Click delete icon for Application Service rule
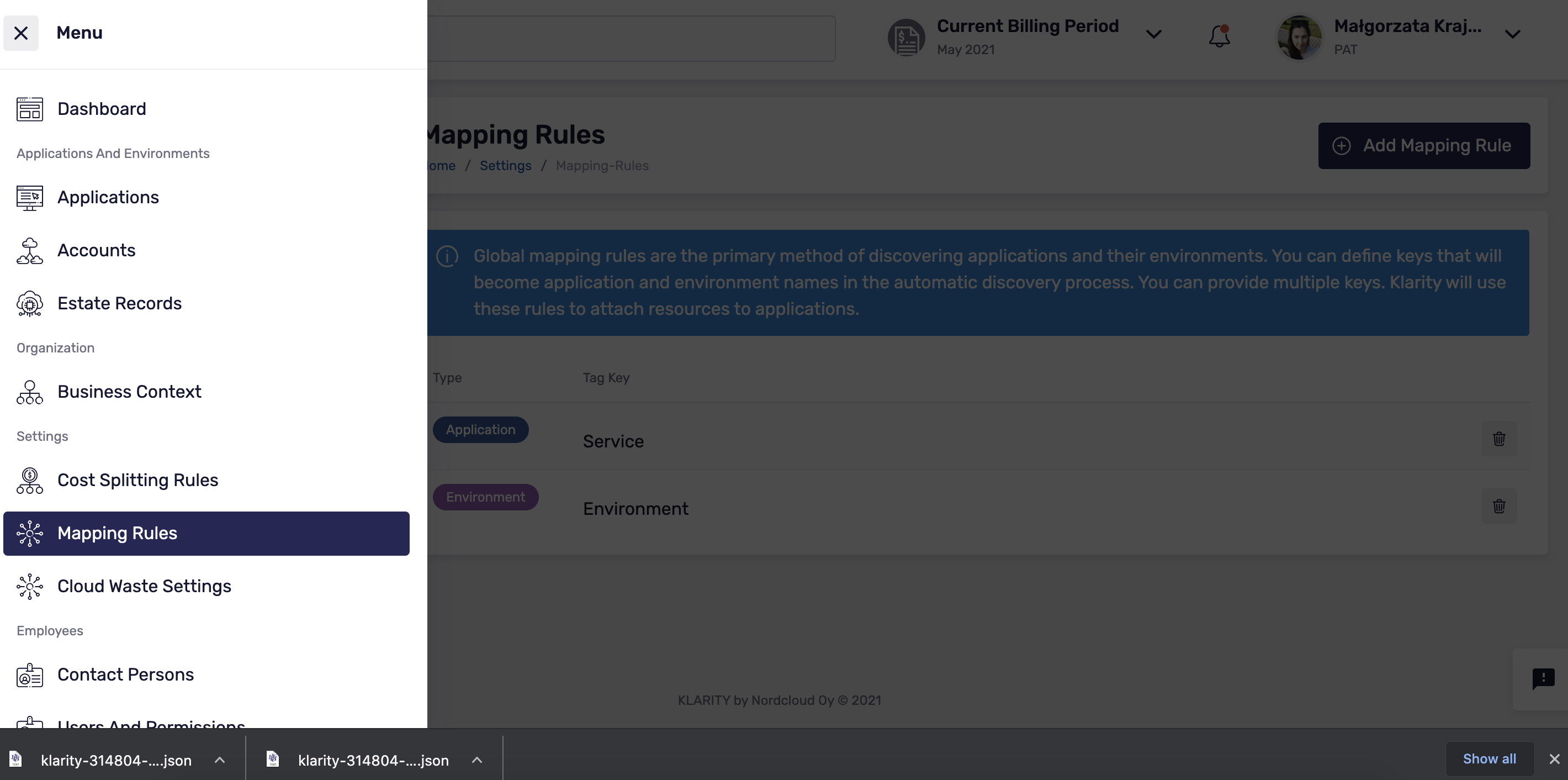This screenshot has width=1568, height=780. tap(1499, 439)
